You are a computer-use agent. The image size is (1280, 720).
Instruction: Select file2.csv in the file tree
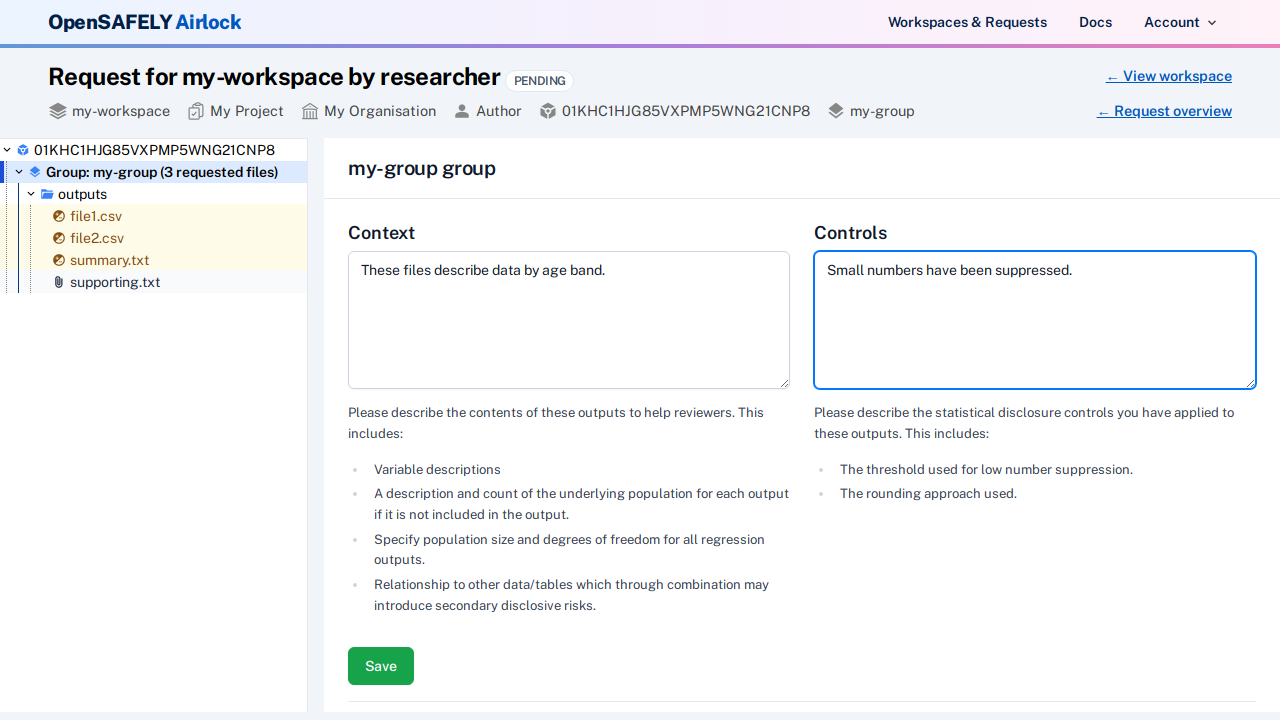coord(96,238)
